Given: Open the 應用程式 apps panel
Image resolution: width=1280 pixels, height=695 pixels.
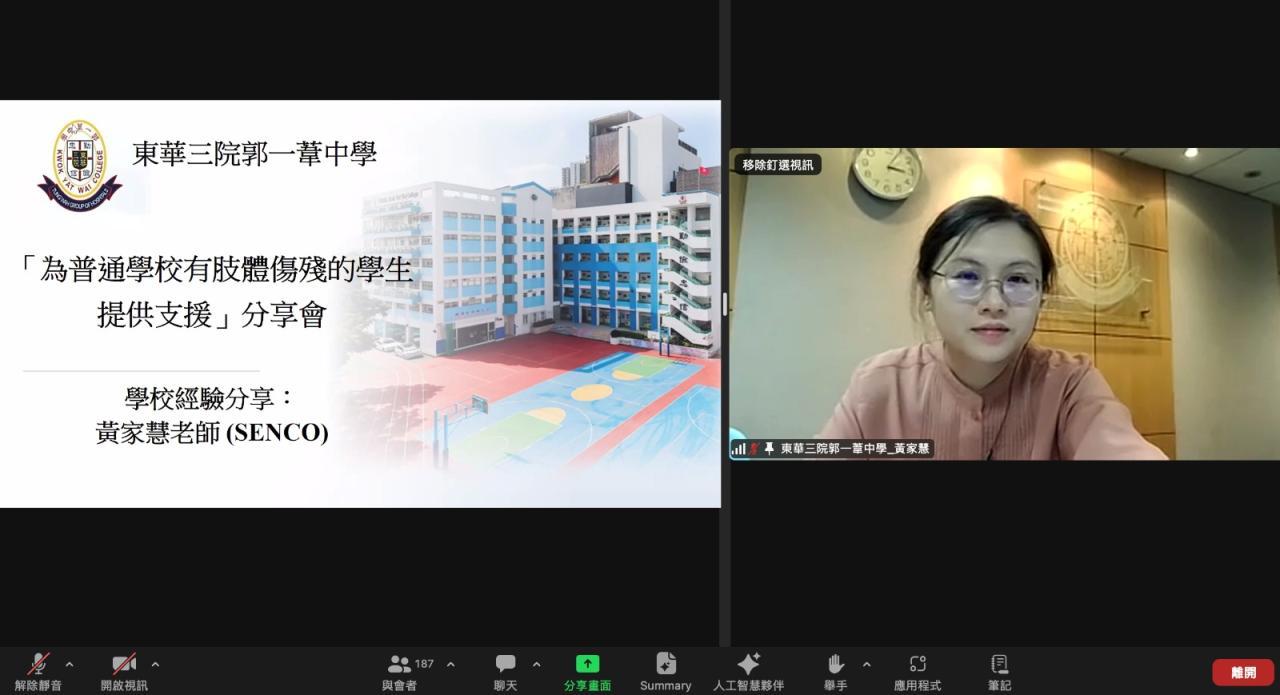Looking at the screenshot, I should tap(917, 672).
